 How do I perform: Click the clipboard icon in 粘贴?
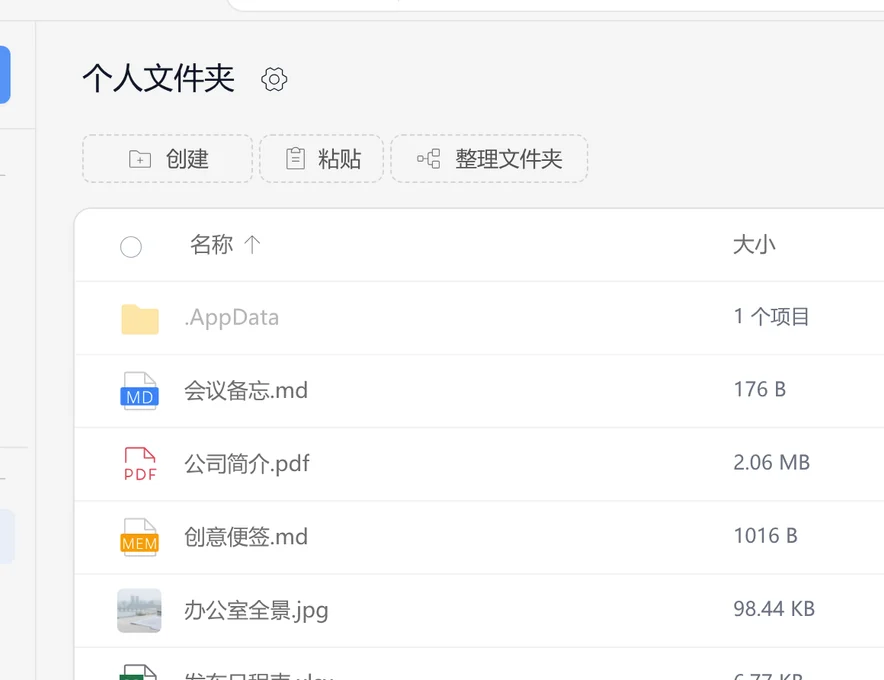[295, 158]
